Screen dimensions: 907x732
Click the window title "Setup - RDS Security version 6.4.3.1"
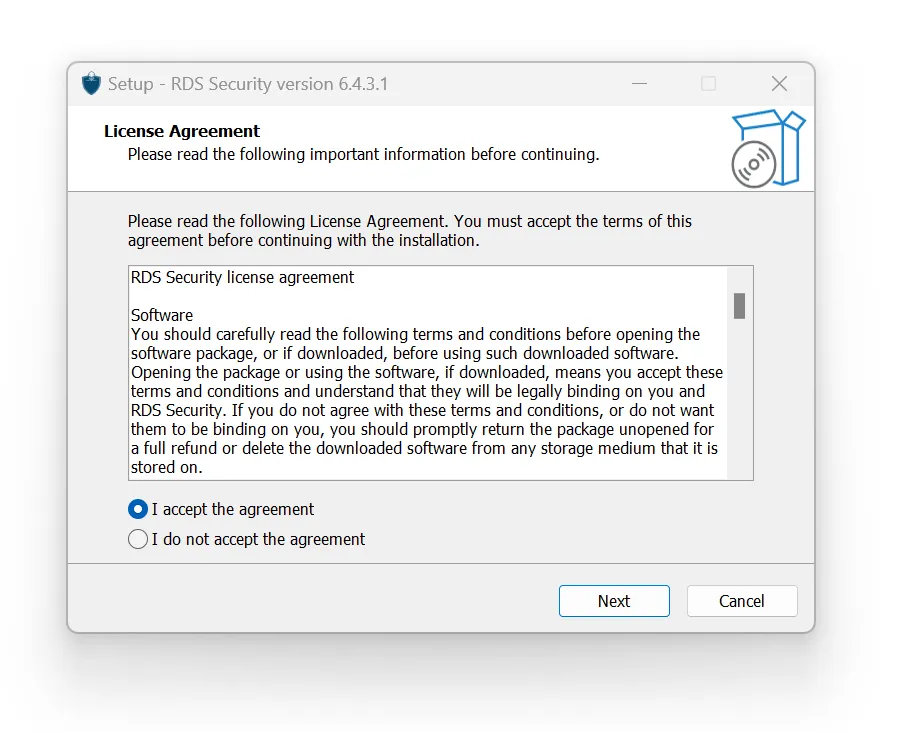(248, 84)
